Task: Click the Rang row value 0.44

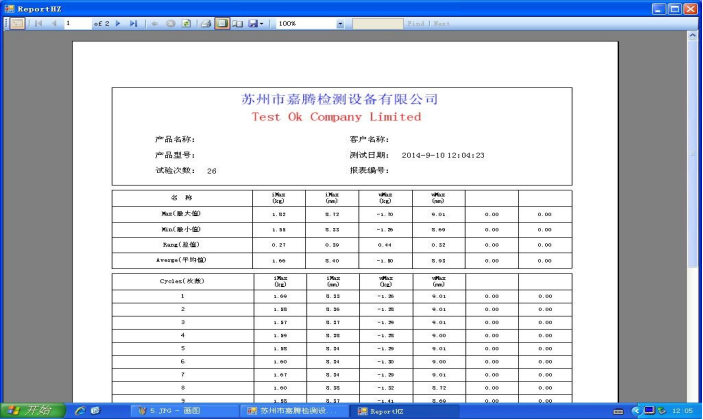Action: 385,245
